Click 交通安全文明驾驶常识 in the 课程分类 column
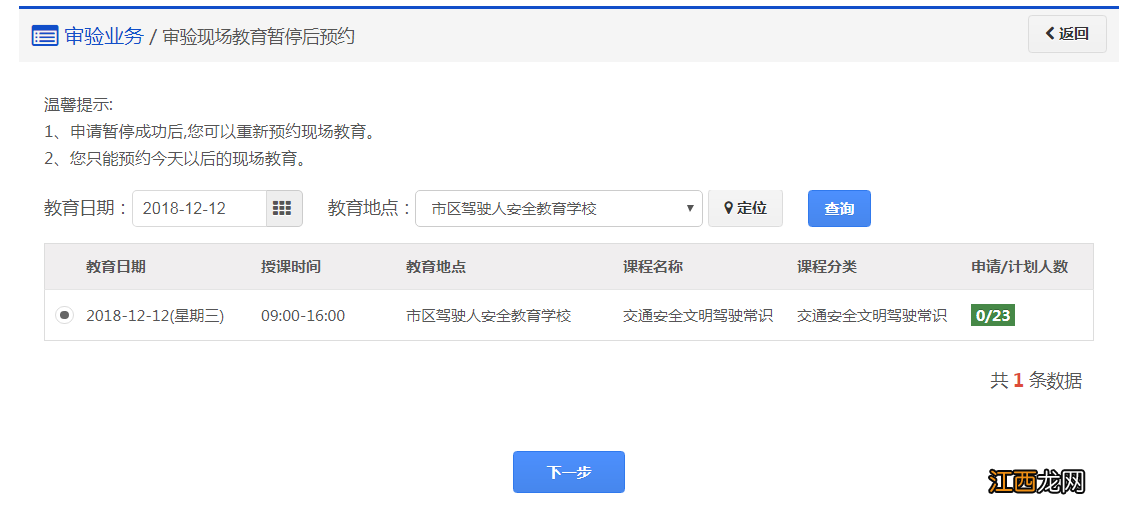The image size is (1122, 512). (872, 315)
